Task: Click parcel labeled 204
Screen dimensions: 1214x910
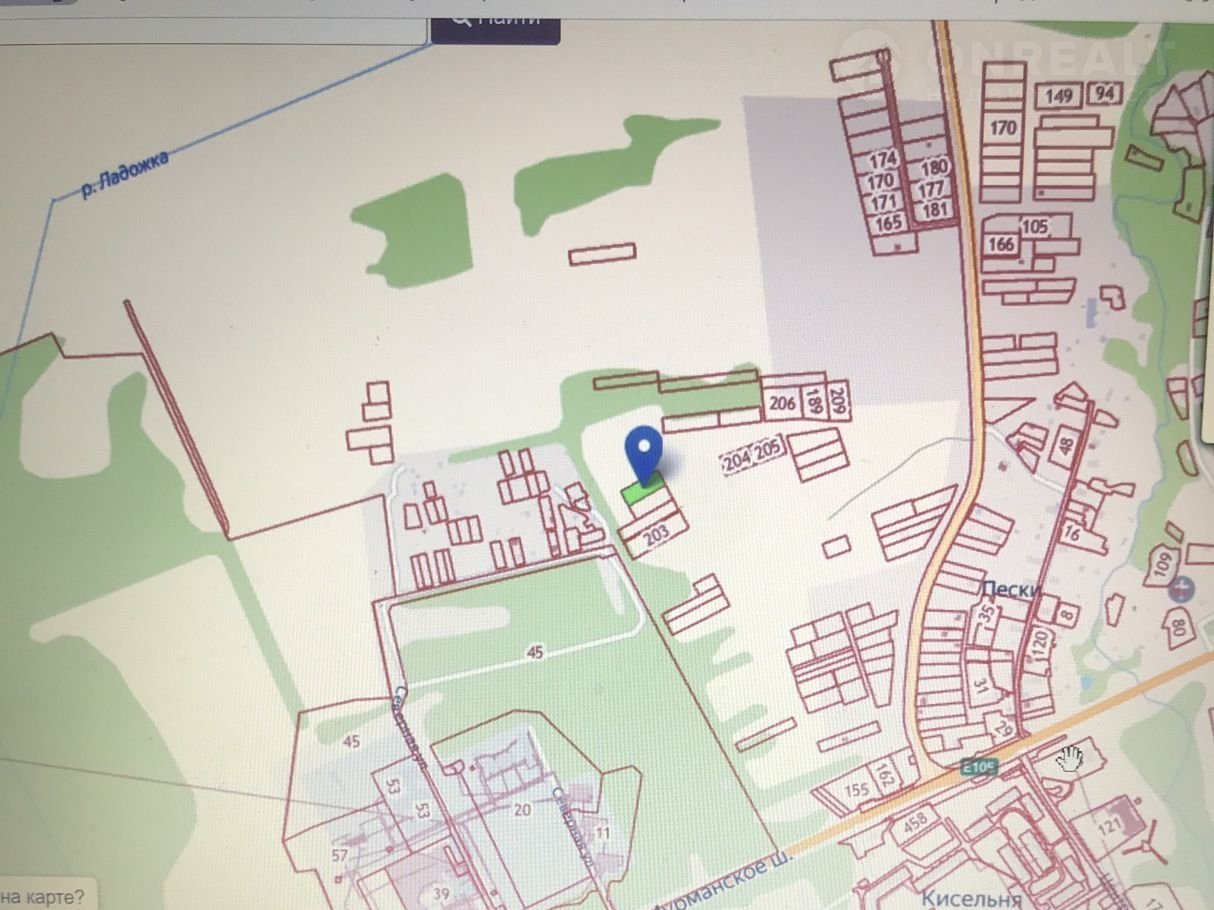Action: [x=737, y=462]
